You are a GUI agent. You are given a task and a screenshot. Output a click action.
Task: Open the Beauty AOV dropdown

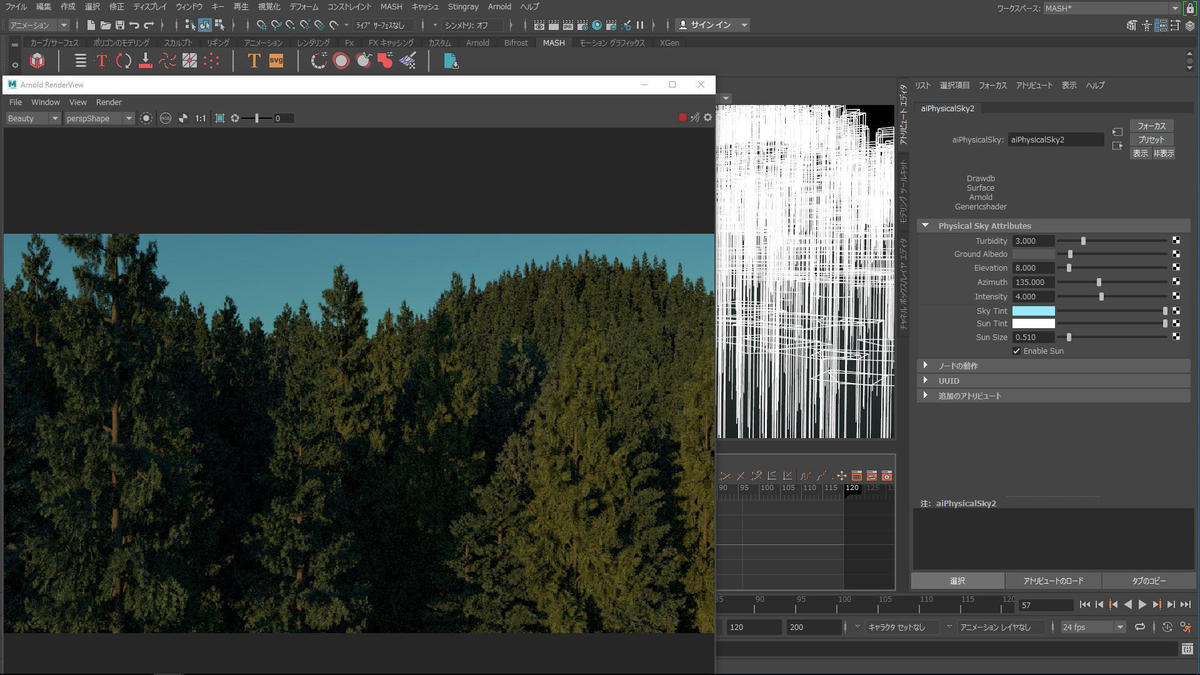[x=33, y=118]
